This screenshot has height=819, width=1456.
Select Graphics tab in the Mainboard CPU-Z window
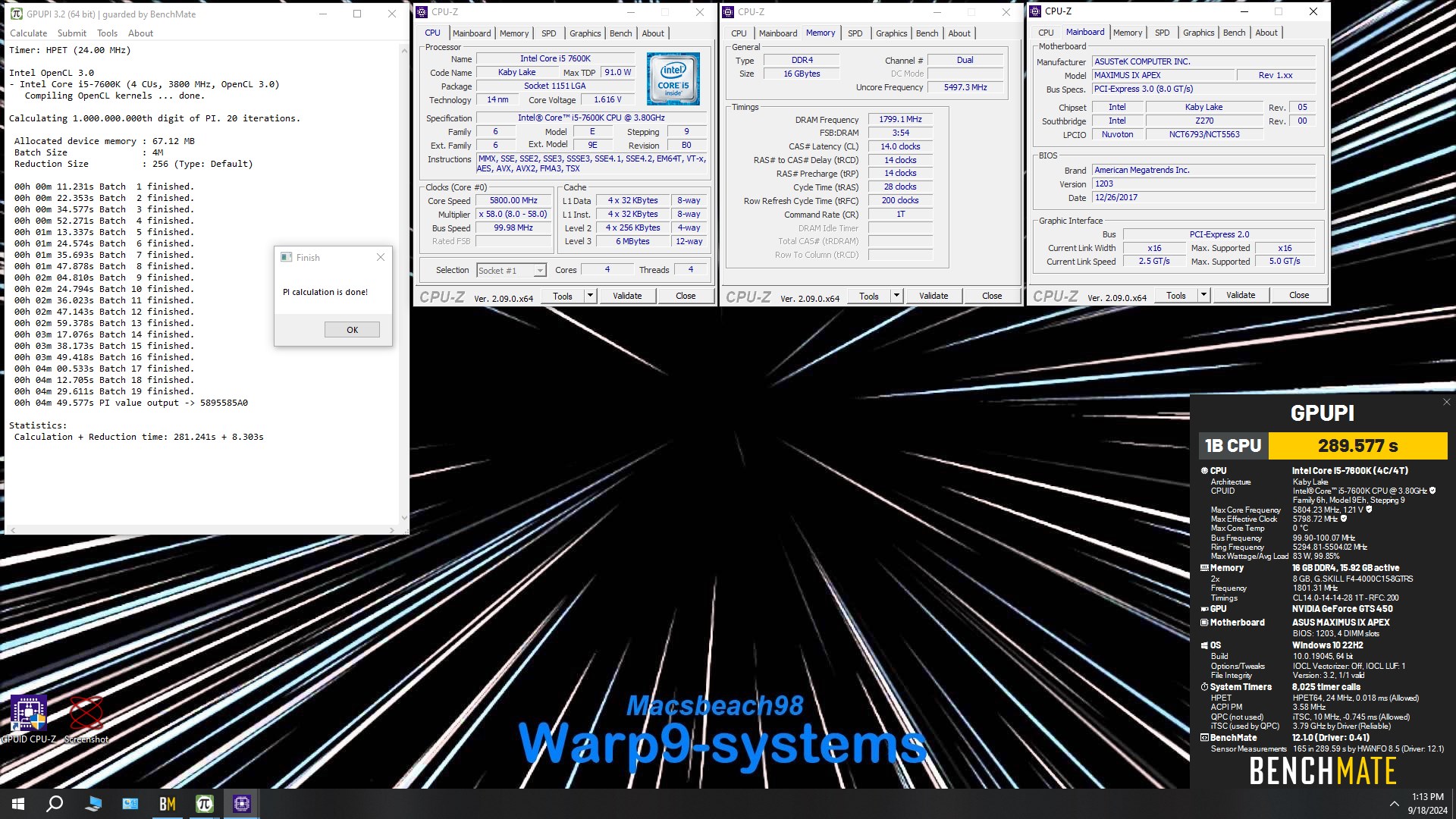click(1198, 33)
